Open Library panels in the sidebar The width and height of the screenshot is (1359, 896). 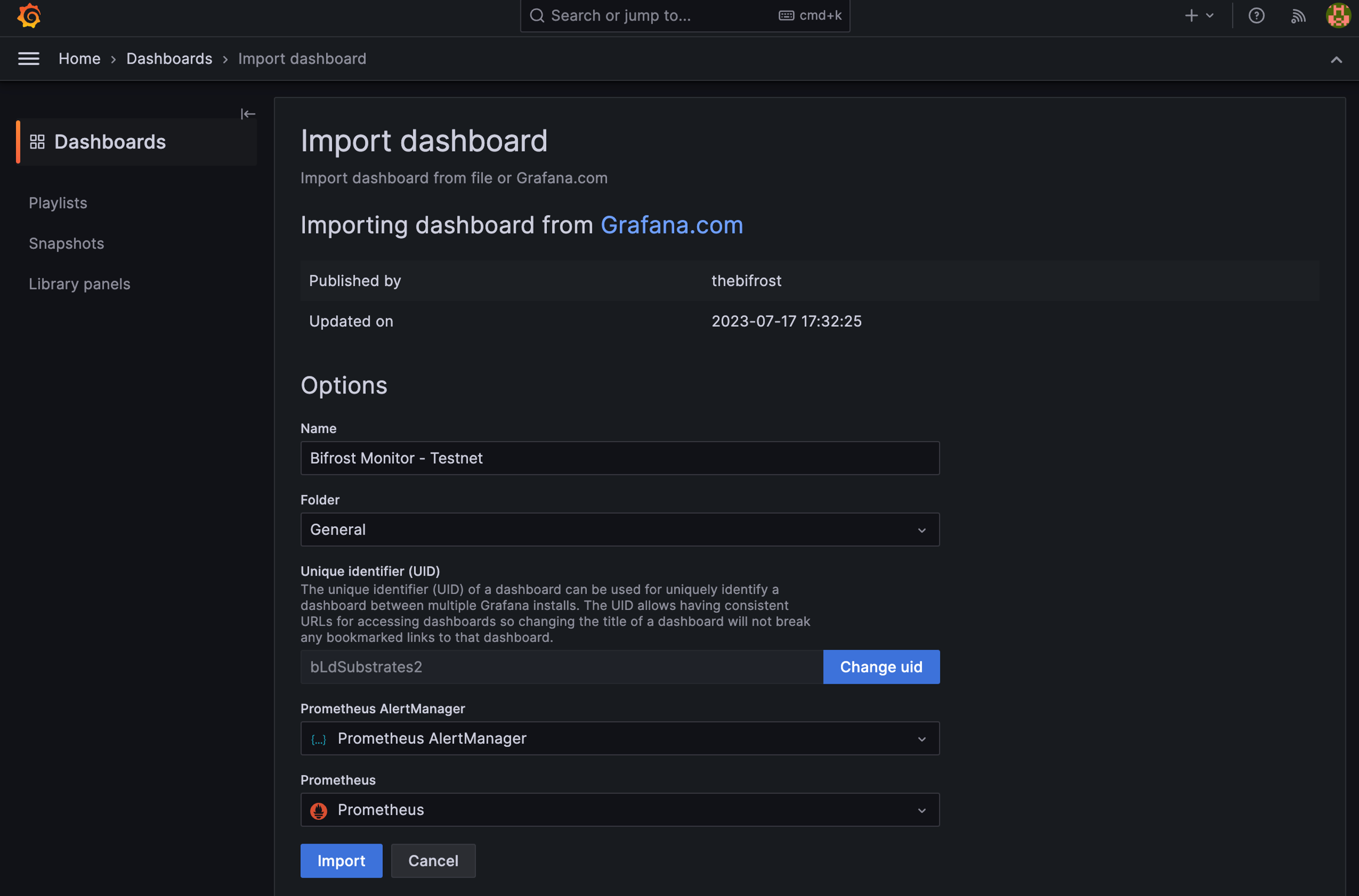80,284
